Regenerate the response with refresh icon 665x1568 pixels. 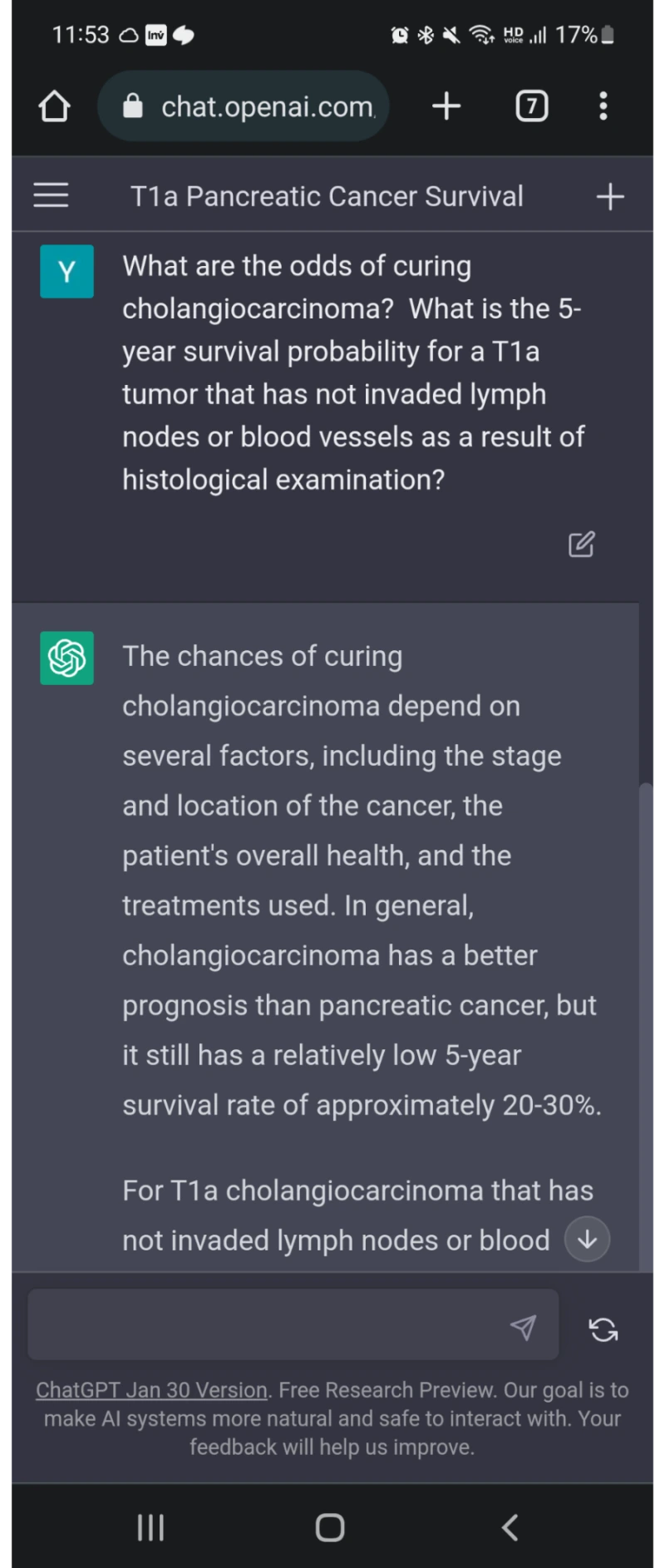click(x=603, y=1329)
